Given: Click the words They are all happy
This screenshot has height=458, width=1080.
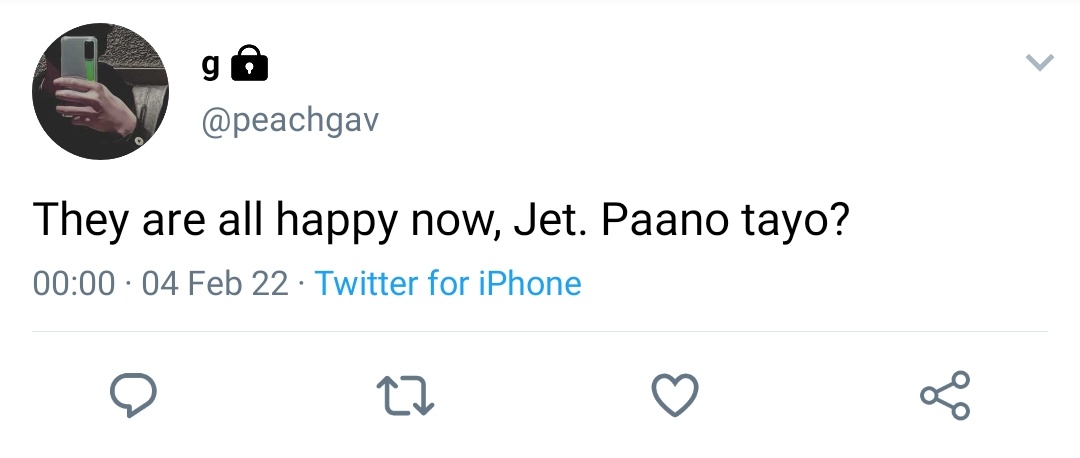Looking at the screenshot, I should pos(215,220).
